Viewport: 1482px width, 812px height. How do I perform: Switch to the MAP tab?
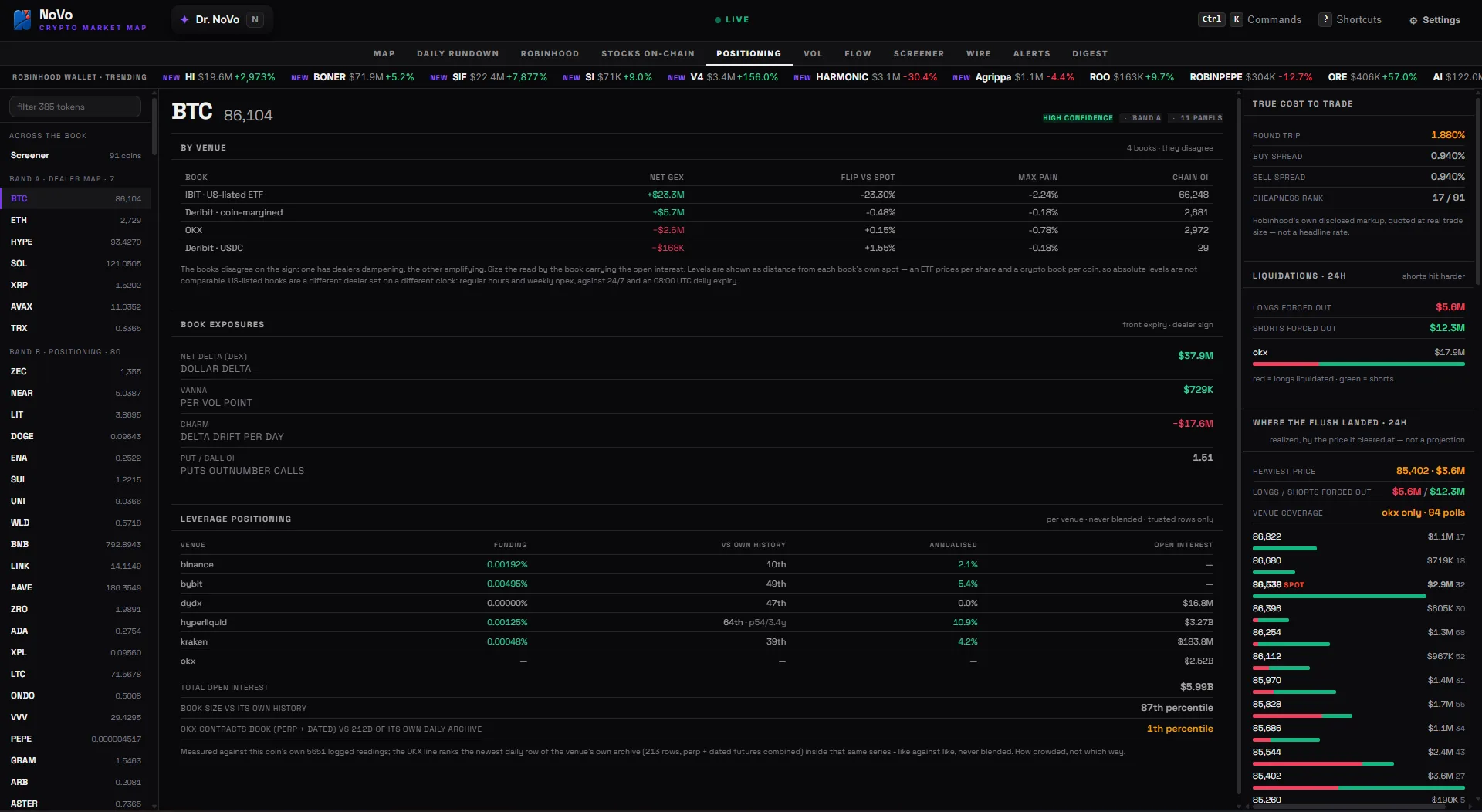(384, 53)
